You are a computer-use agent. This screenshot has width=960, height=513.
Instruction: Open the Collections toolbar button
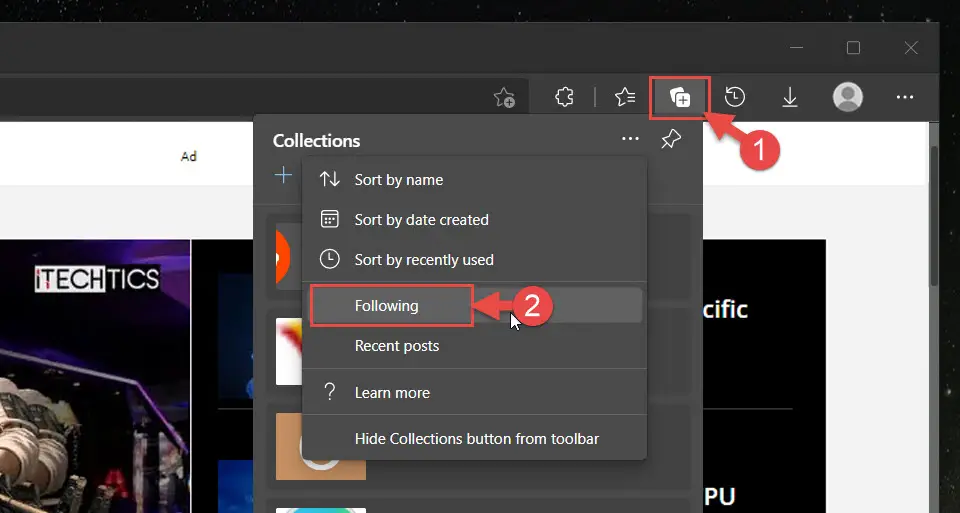(x=680, y=97)
